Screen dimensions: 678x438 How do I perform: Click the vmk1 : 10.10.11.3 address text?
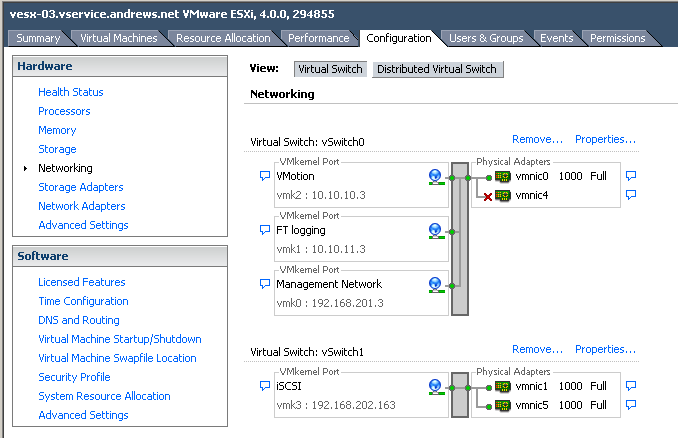[x=321, y=249]
